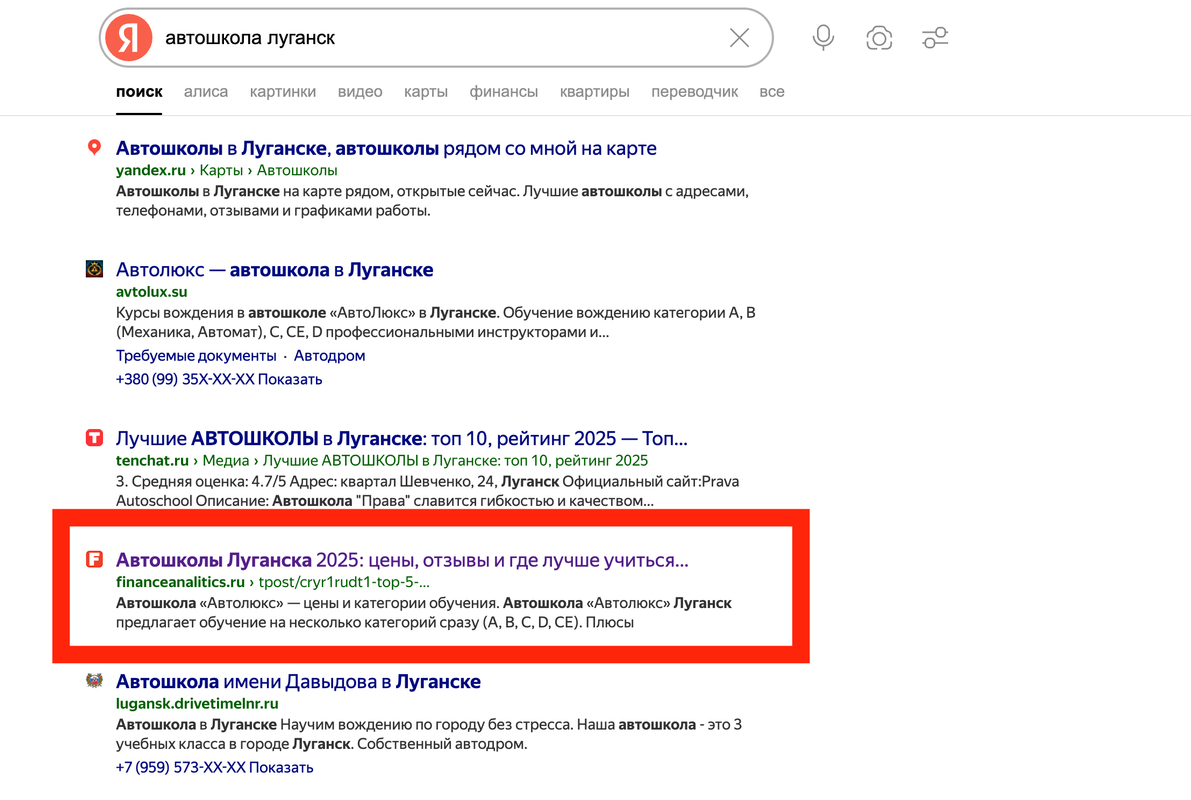Image resolution: width=1191 pixels, height=800 pixels.
Task: Open result Автошколы Луганска 2025 цены, отзывы
Action: pos(402,560)
